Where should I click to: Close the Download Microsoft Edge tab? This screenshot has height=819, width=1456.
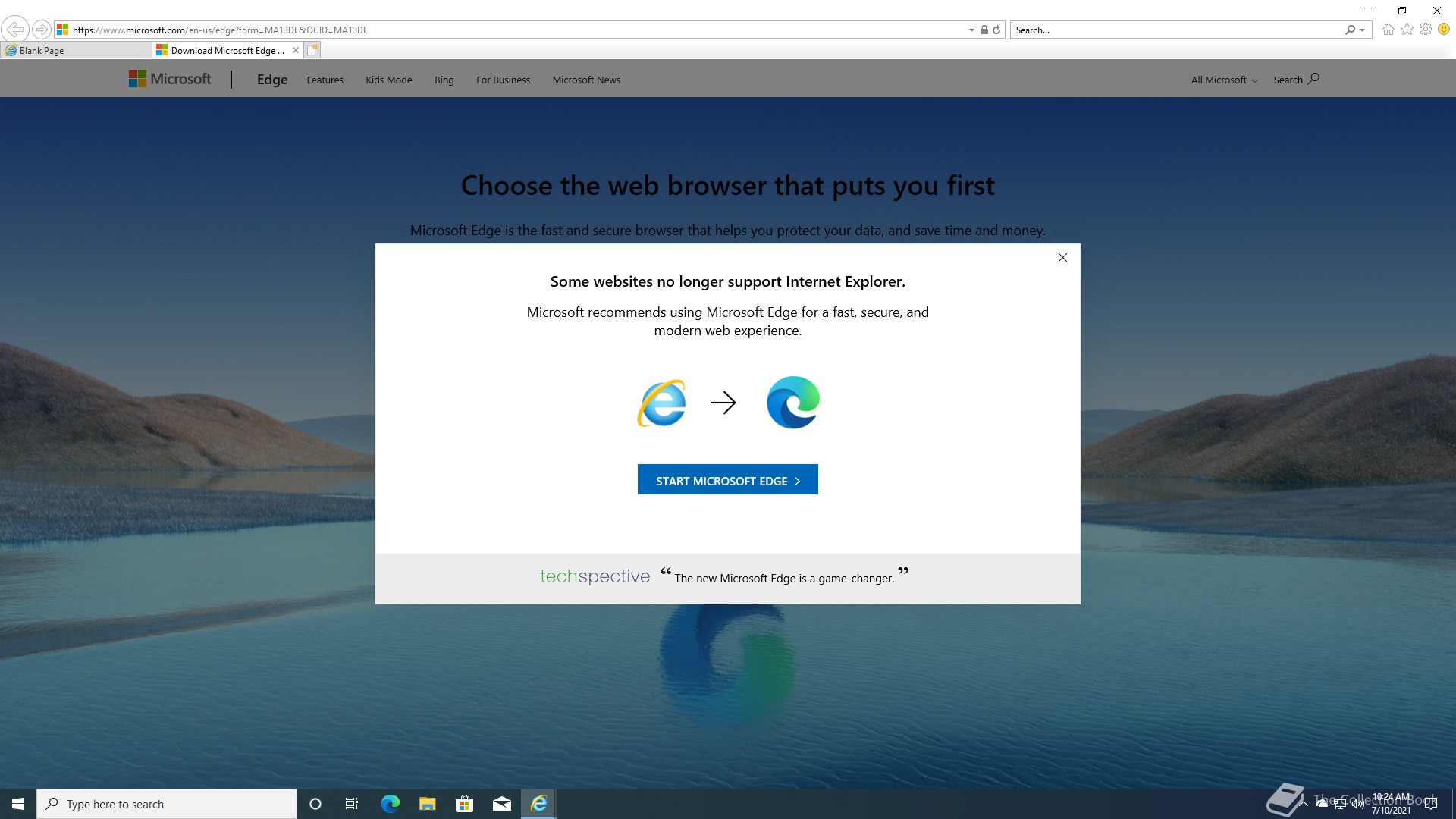coord(296,50)
